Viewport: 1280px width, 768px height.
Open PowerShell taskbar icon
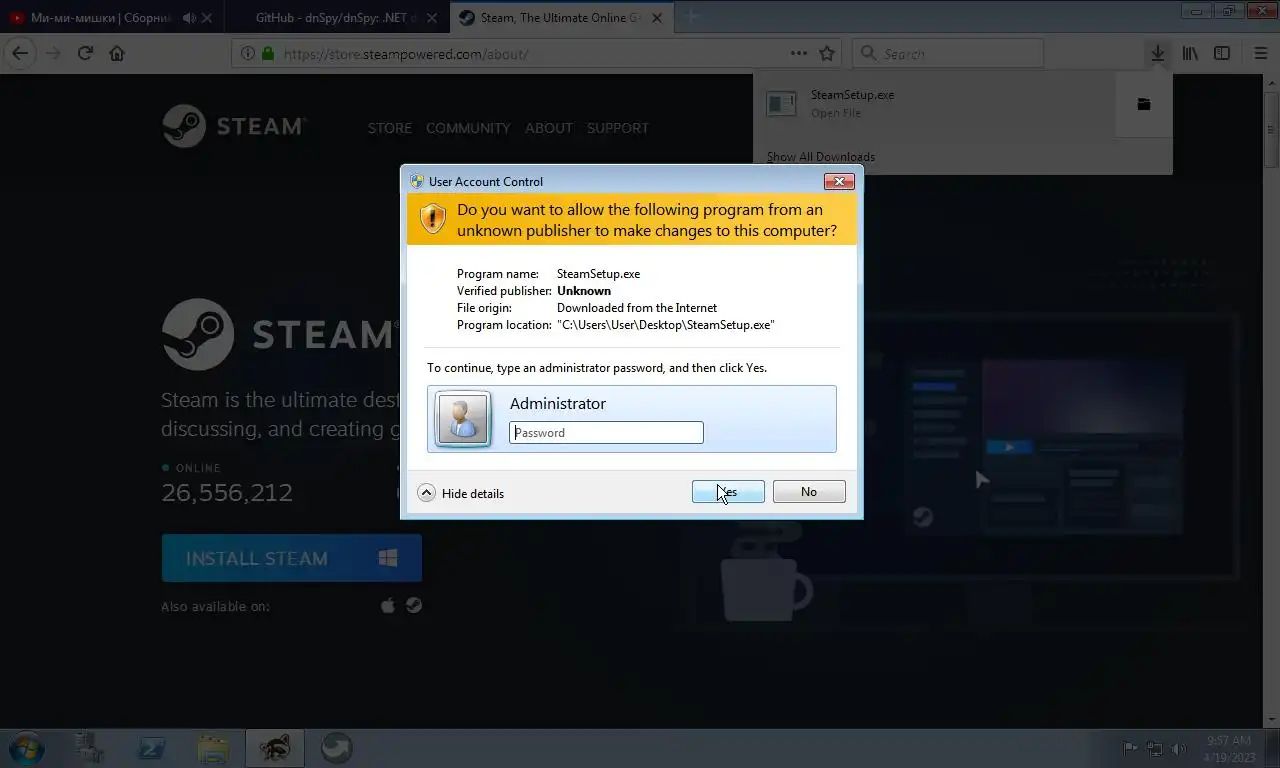(x=152, y=748)
